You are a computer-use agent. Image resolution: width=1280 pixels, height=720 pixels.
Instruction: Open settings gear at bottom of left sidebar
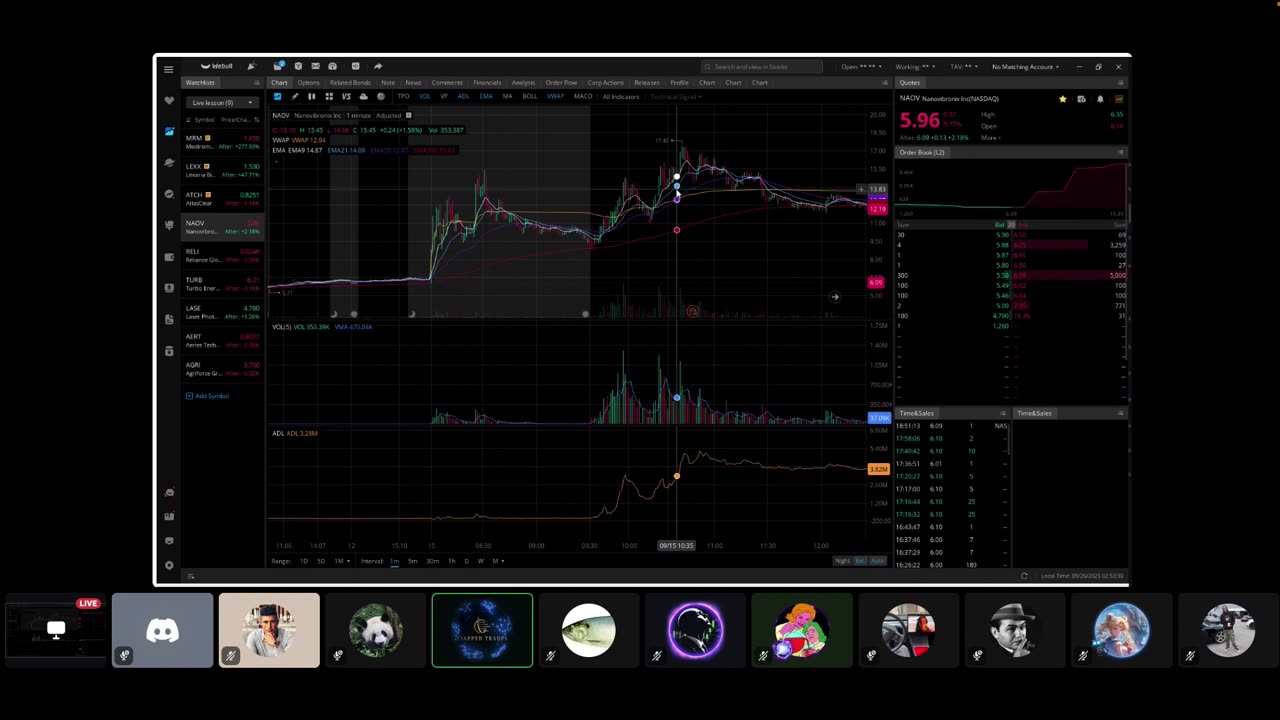[168, 565]
